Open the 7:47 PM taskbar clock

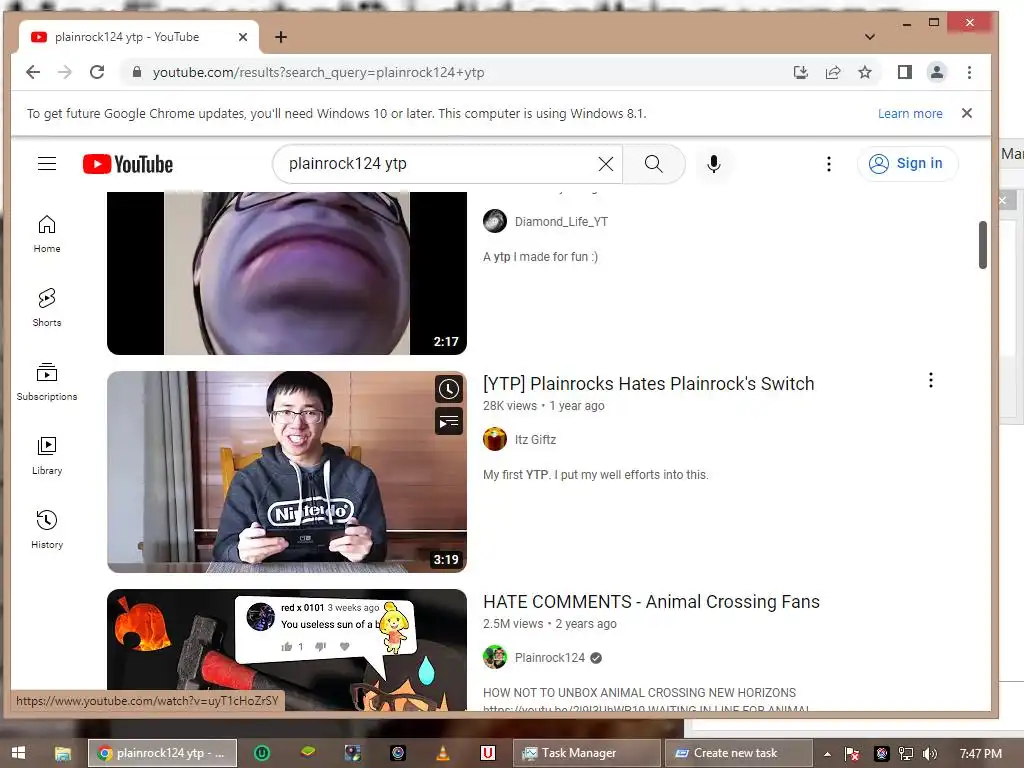click(980, 754)
